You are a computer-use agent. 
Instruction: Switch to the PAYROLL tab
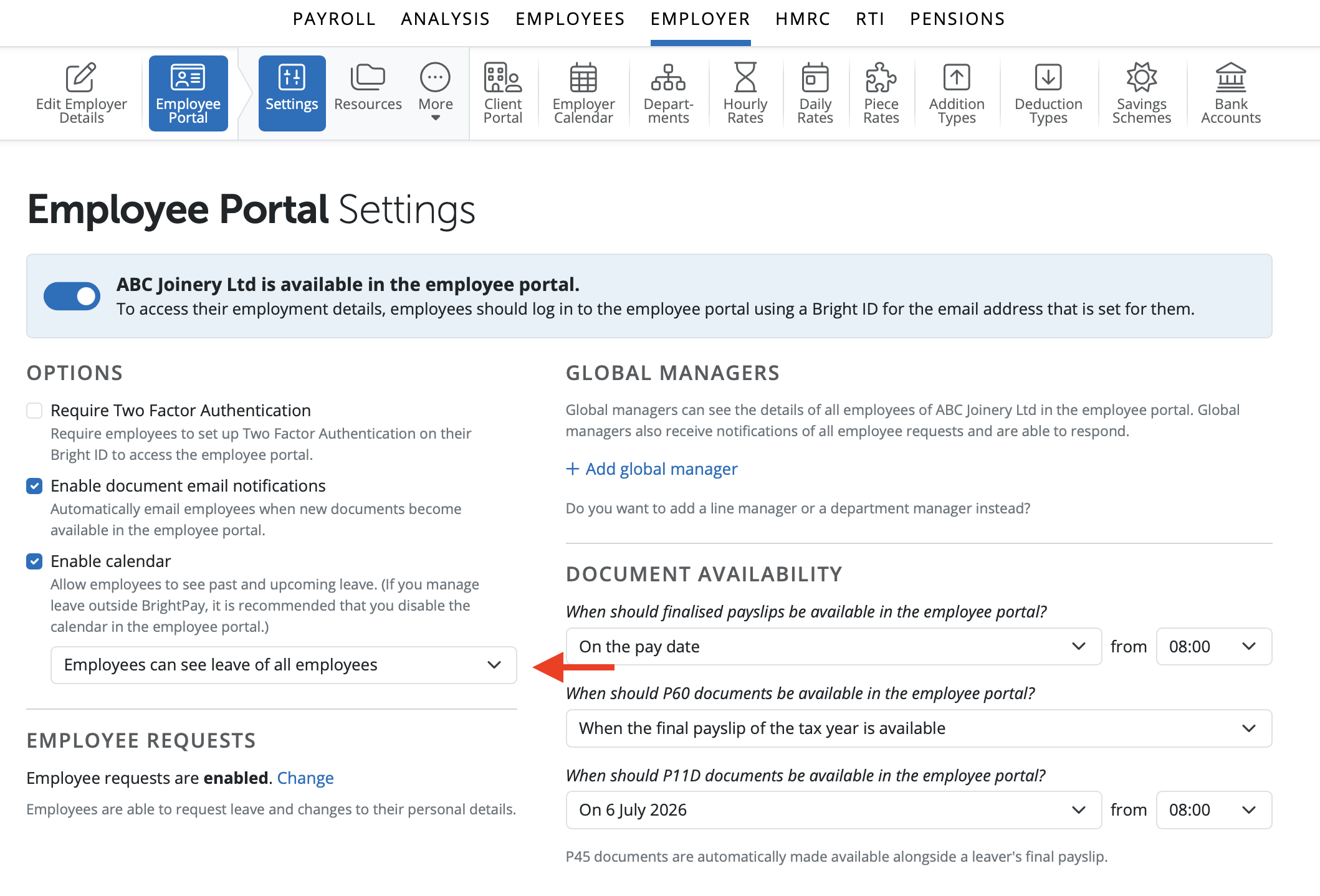334,19
